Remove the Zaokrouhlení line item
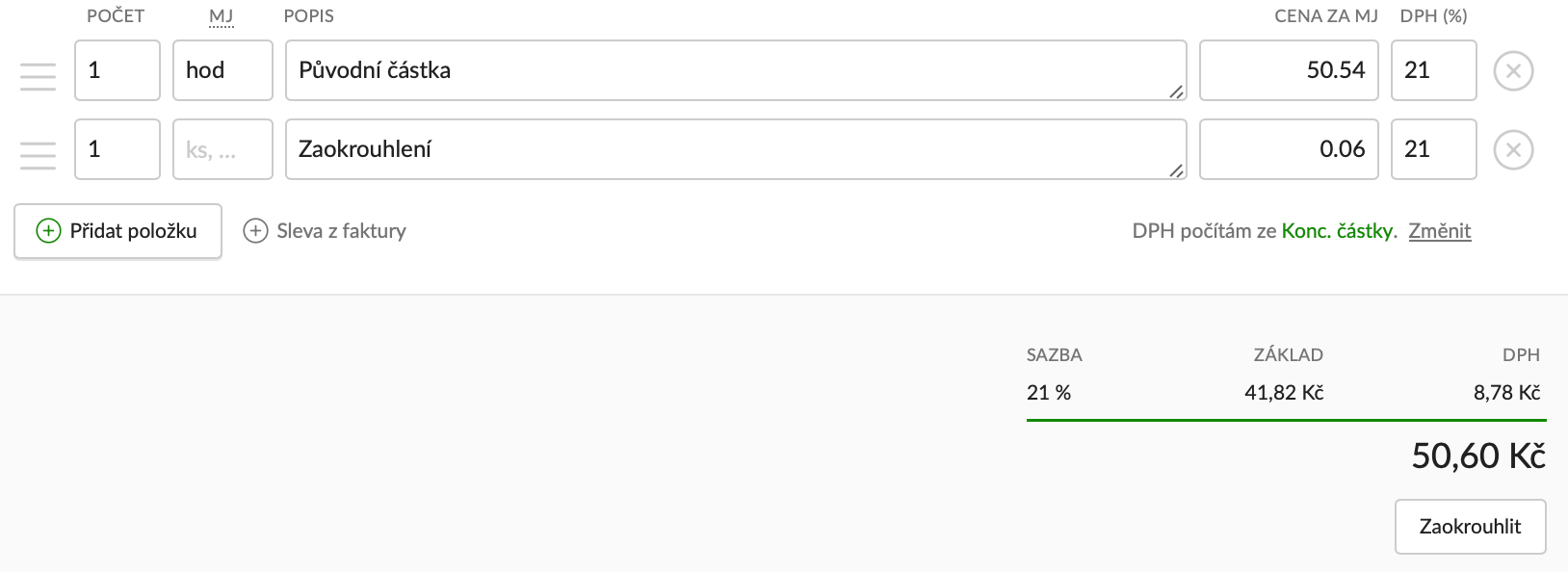1568x572 pixels. pos(1513,150)
